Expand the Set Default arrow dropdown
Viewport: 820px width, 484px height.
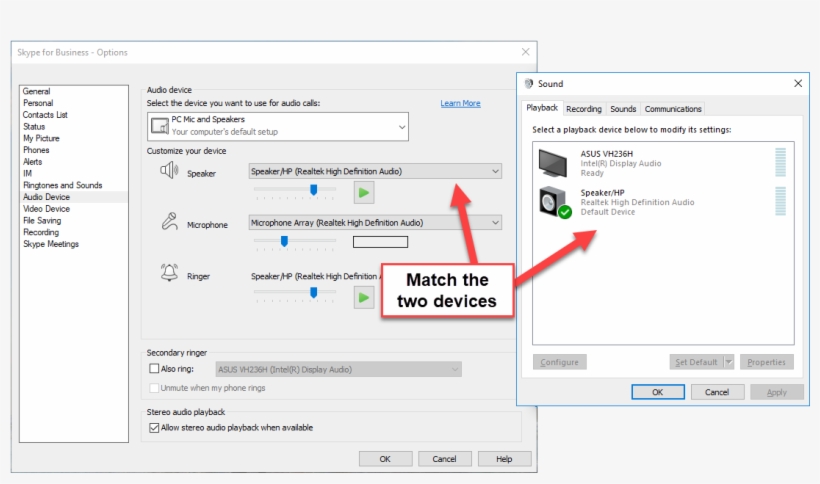[x=728, y=362]
